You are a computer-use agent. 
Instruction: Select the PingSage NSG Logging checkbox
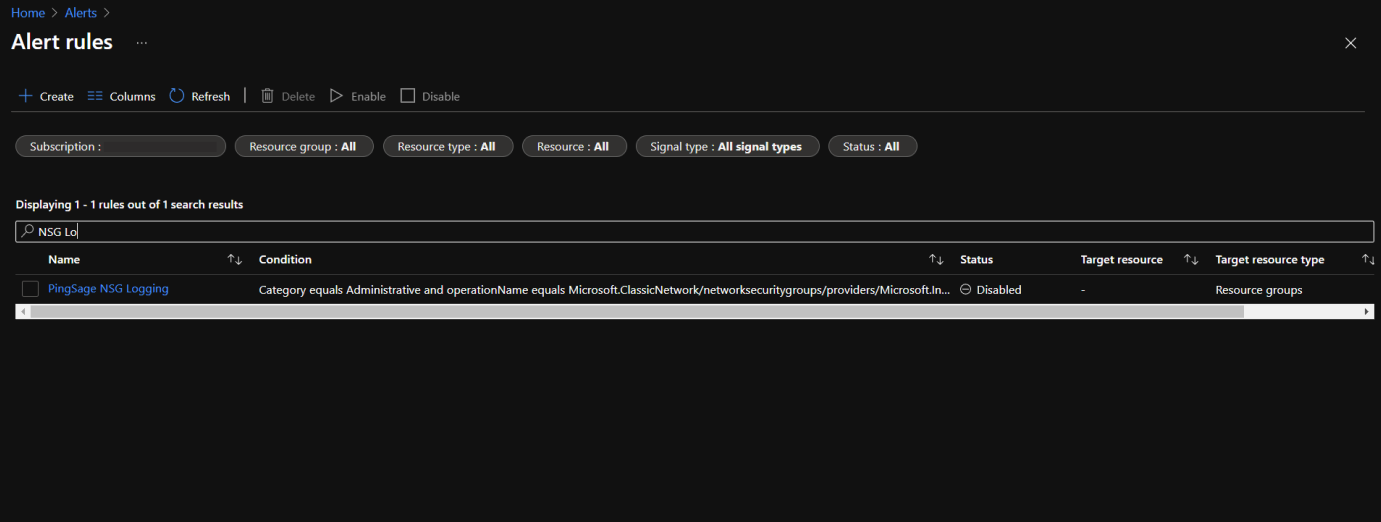pyautogui.click(x=30, y=289)
